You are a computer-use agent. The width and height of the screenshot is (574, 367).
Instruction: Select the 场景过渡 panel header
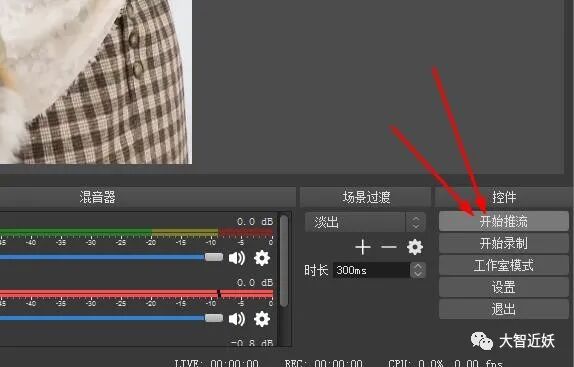(366, 197)
